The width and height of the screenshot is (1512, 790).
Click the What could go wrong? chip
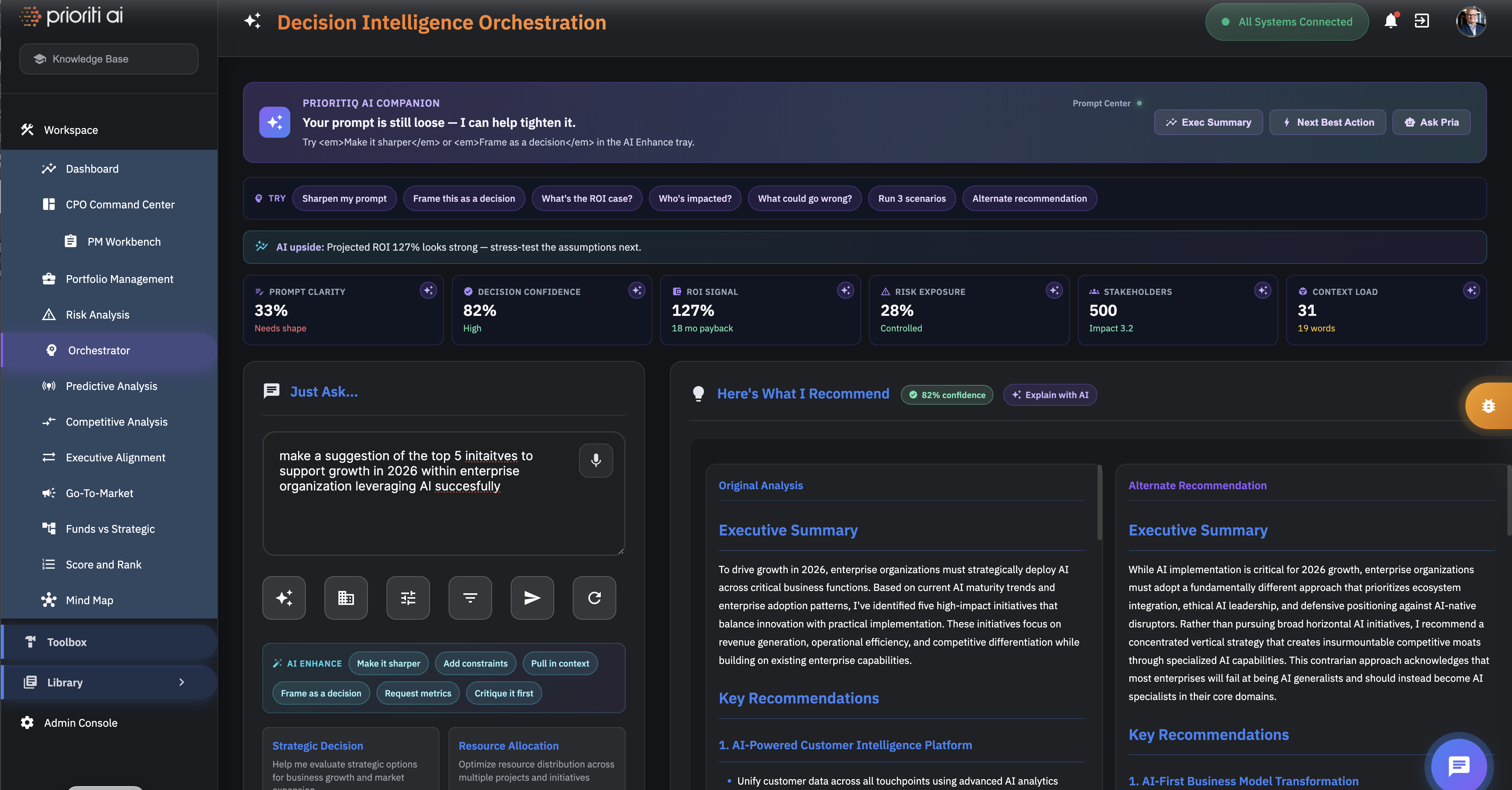804,198
